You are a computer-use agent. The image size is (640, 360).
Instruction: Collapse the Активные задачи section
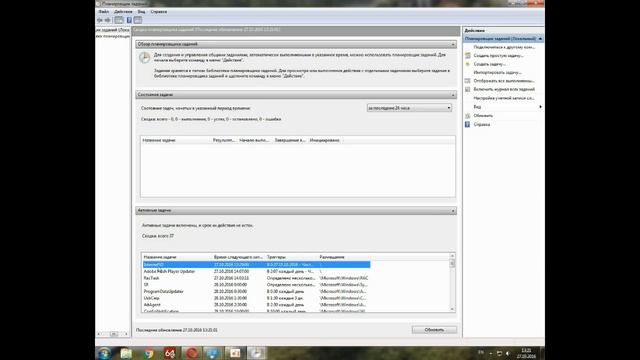pyautogui.click(x=453, y=211)
